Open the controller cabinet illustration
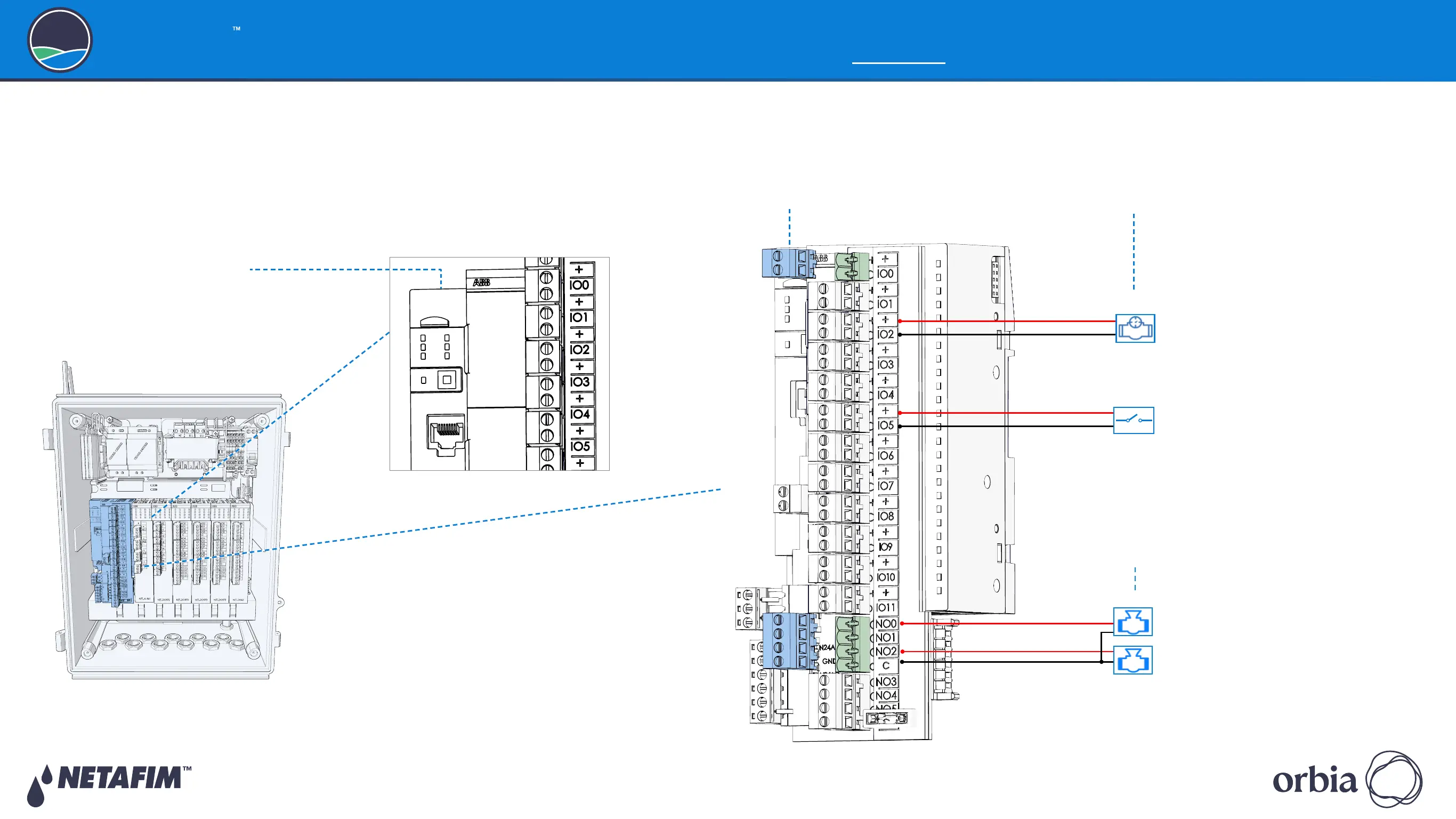 tap(168, 520)
